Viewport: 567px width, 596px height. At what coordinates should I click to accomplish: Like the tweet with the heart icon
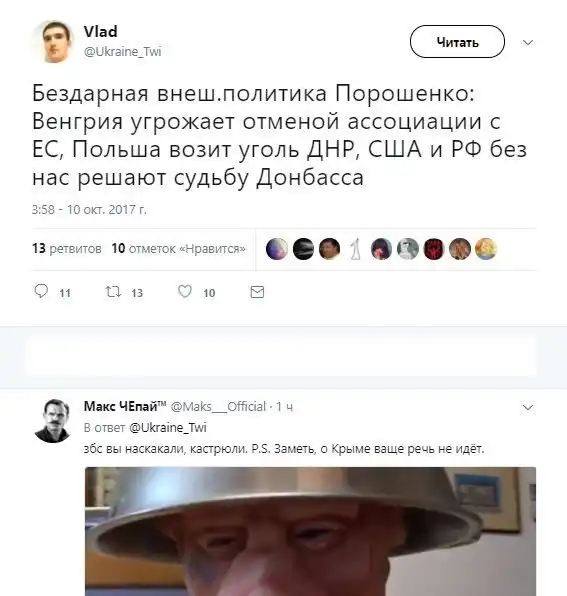pos(185,292)
